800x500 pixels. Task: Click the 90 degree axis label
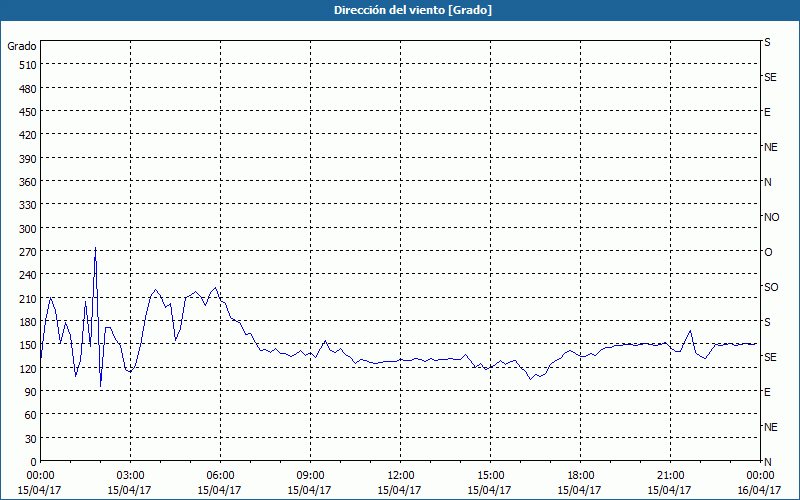[31, 392]
